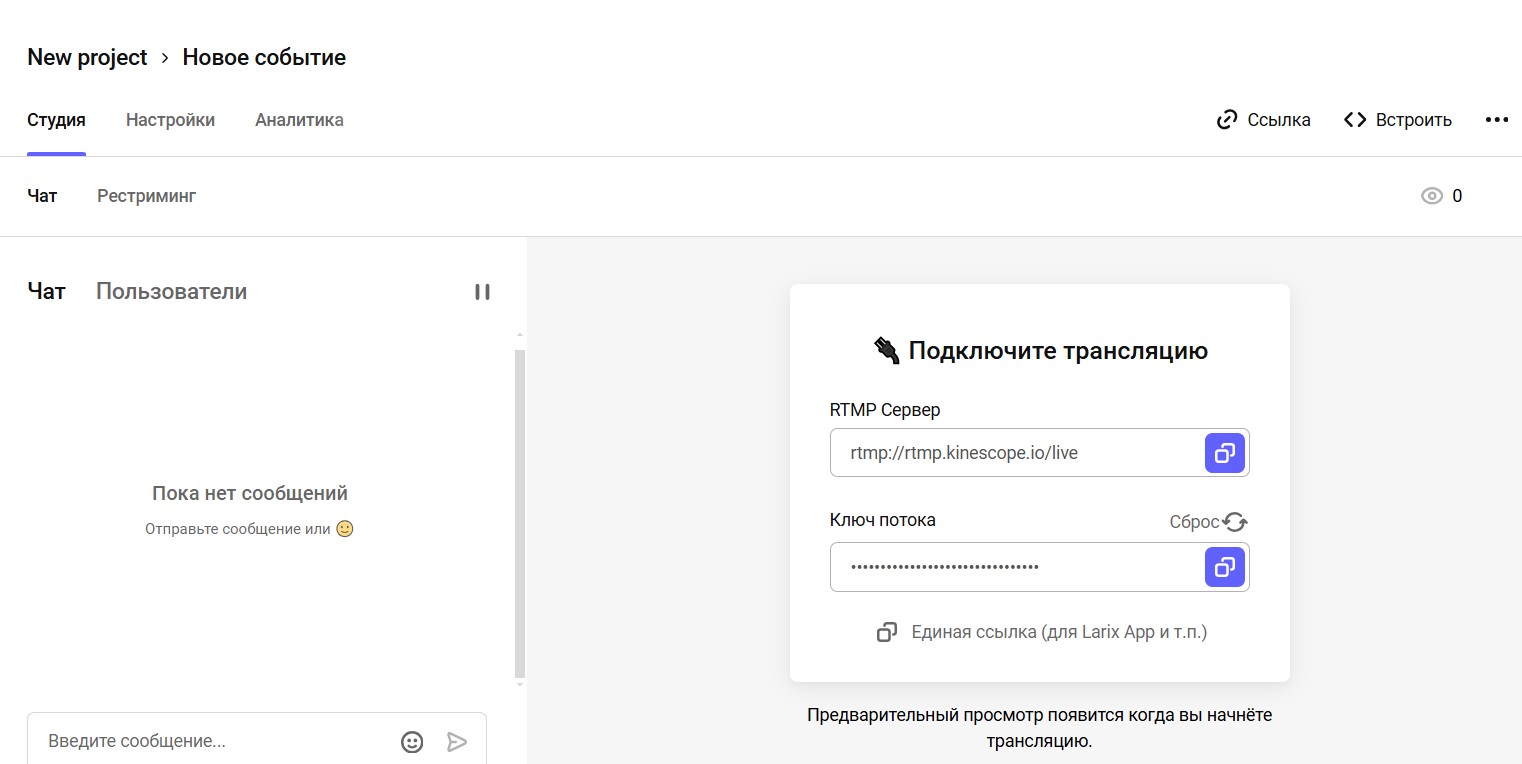Open the Аналитика tab
Image resolution: width=1522 pixels, height=764 pixels.
pos(299,120)
